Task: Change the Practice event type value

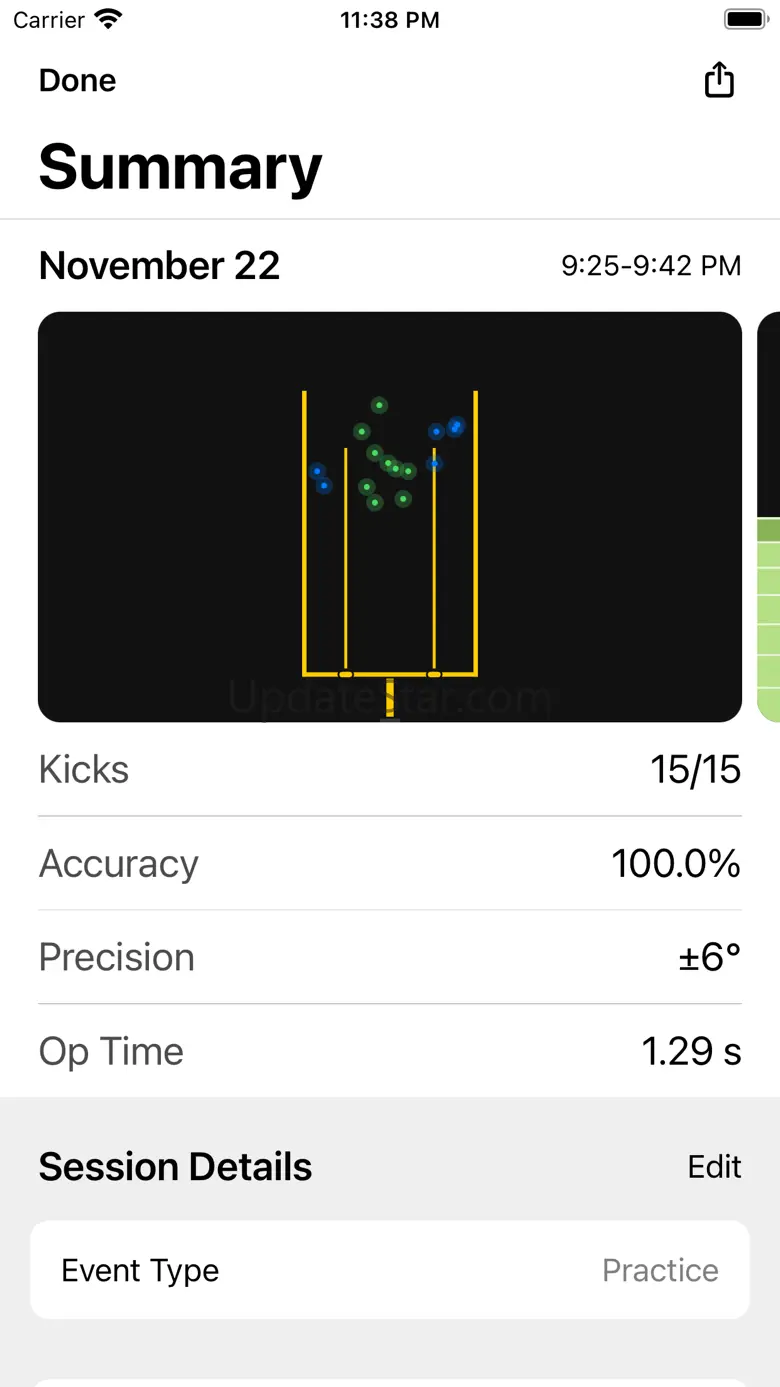Action: click(660, 1270)
